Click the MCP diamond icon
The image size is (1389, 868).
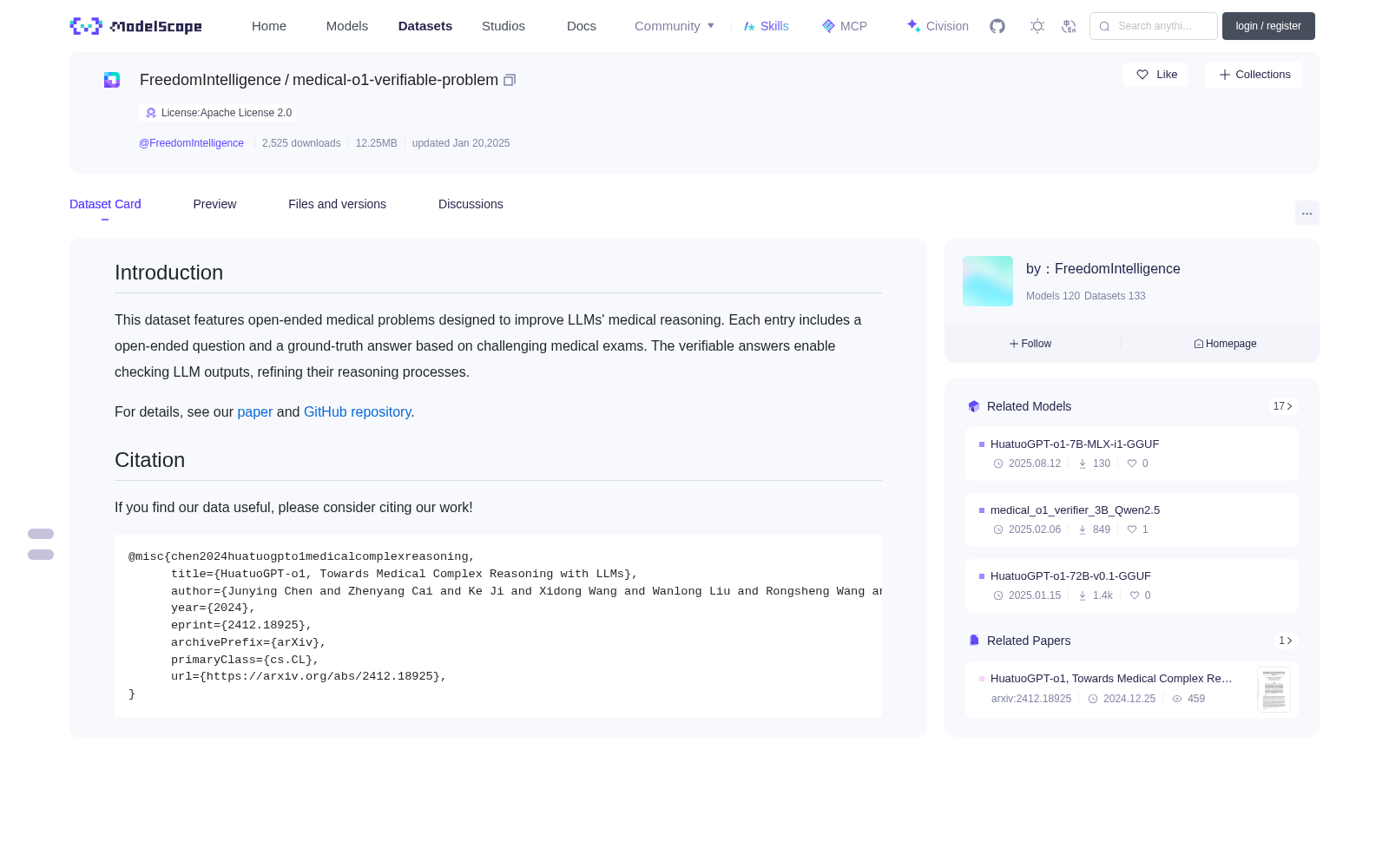[x=828, y=26]
